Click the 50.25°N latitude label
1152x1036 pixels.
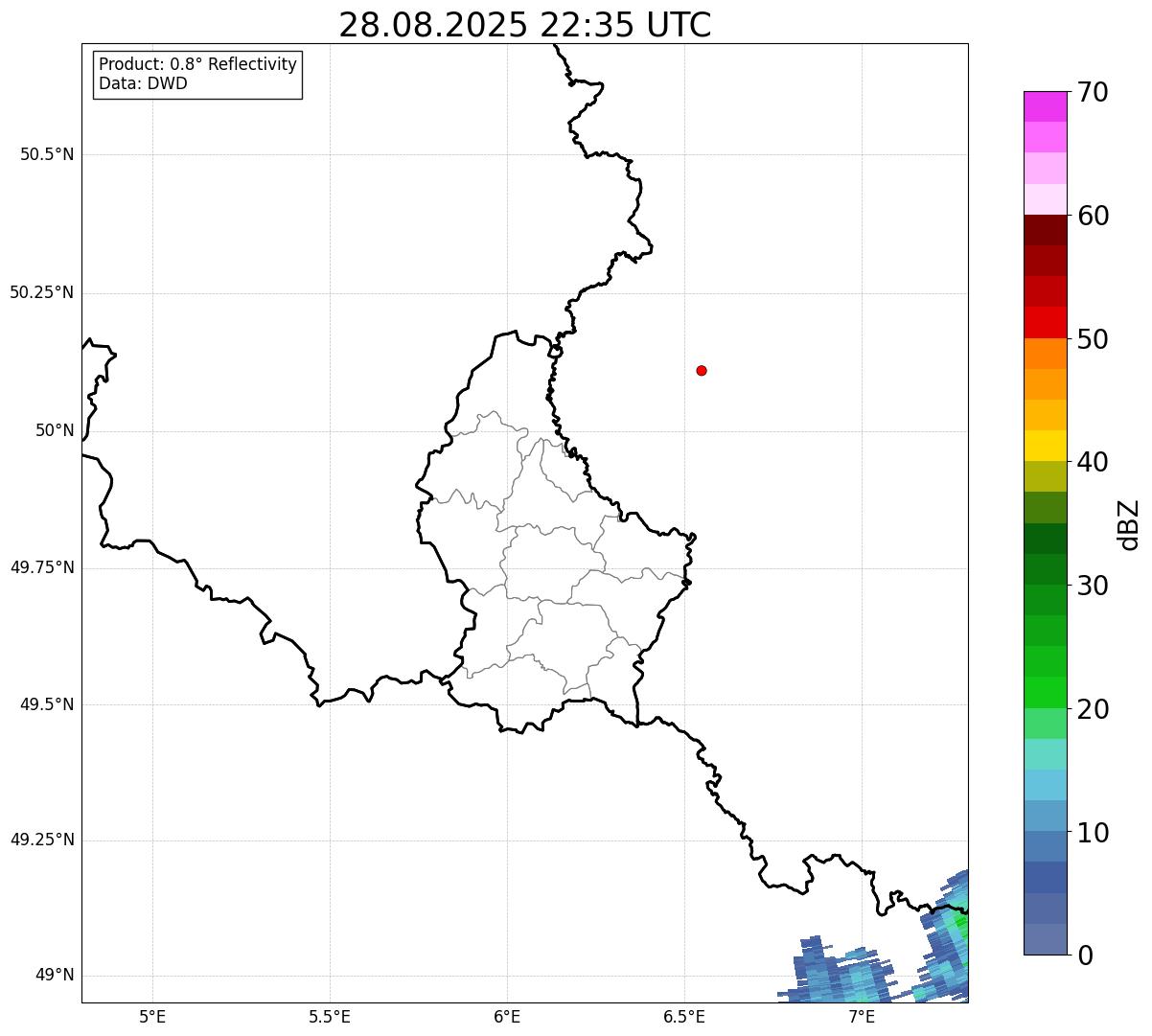(x=42, y=292)
